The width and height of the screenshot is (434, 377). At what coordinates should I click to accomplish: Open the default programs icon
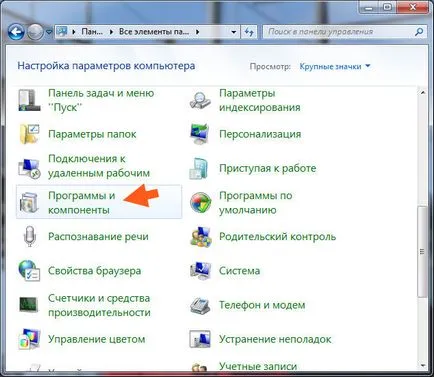(200, 203)
